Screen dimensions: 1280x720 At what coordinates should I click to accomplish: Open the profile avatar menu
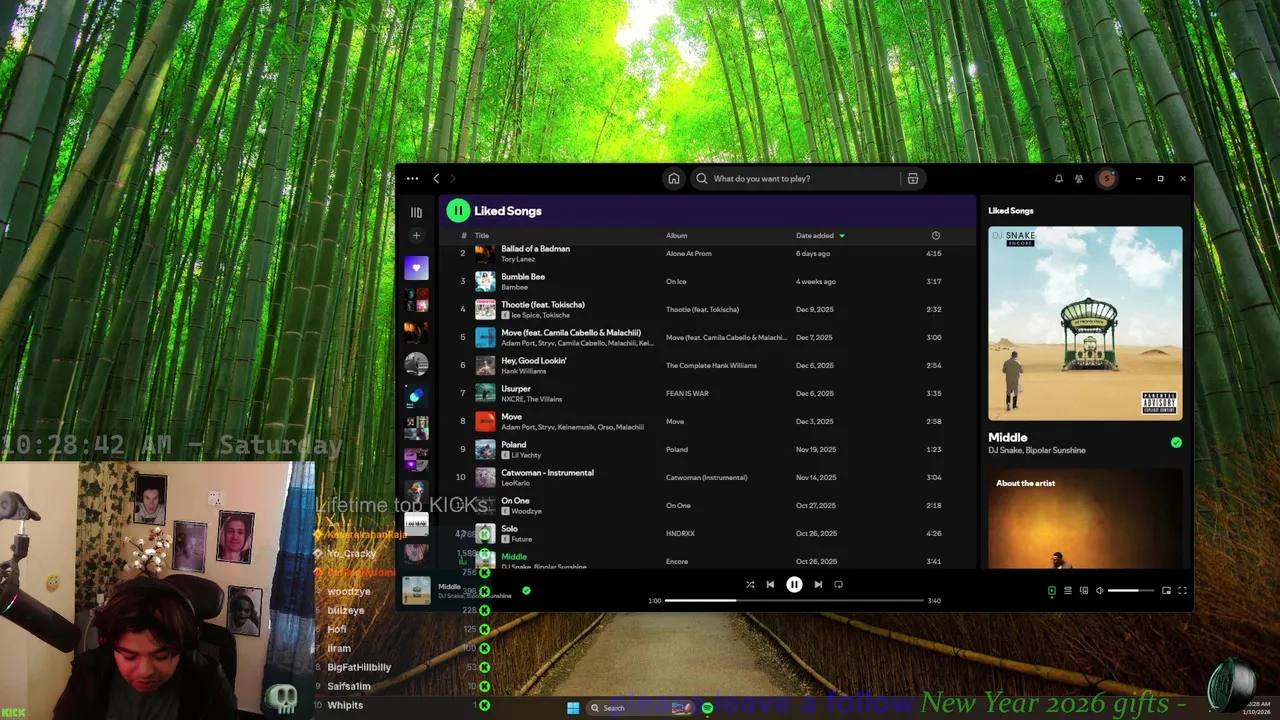coord(1107,178)
